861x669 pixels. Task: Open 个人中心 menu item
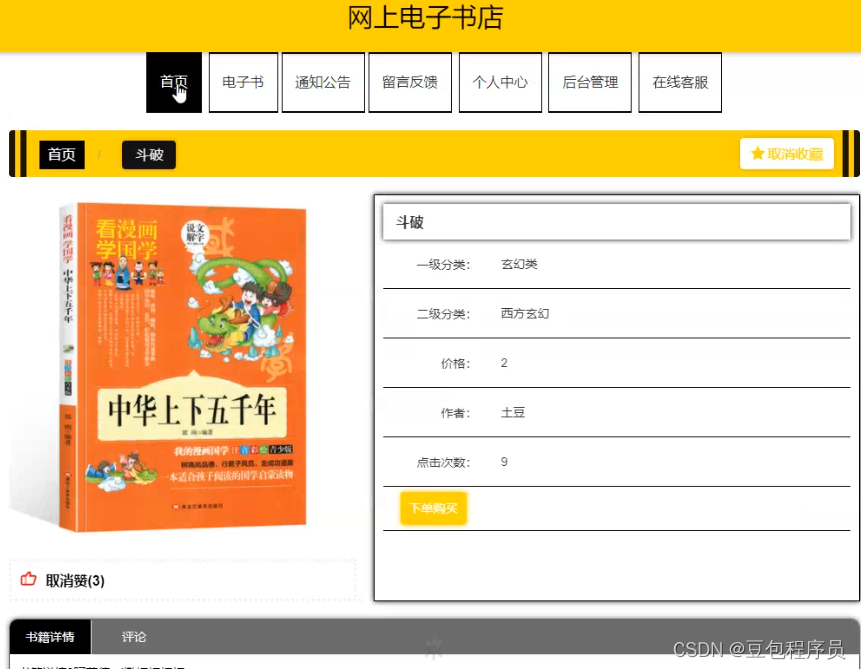[500, 82]
